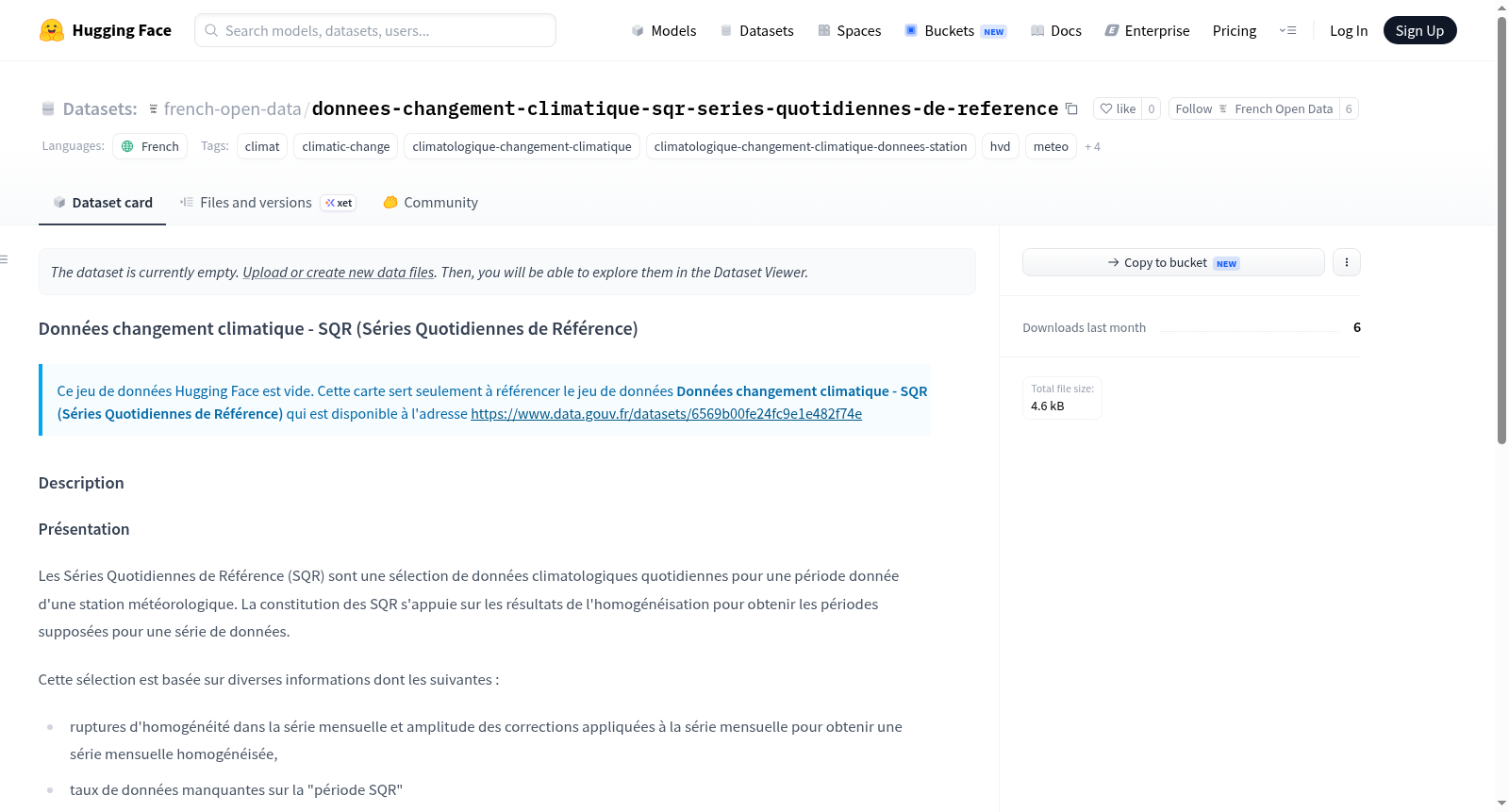The width and height of the screenshot is (1509, 812).
Task: Switch to Files and versions tab
Action: (268, 203)
